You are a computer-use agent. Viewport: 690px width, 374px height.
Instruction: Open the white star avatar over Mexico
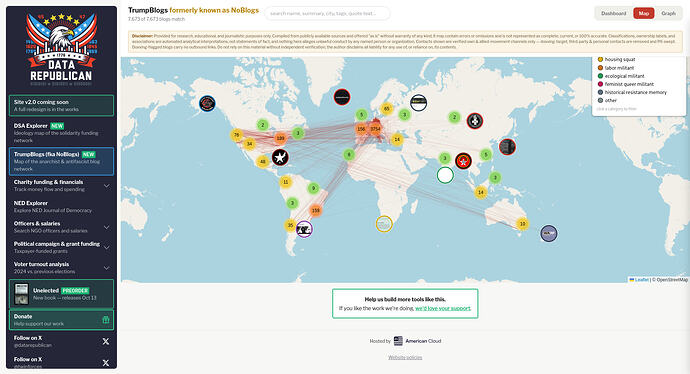click(x=280, y=157)
